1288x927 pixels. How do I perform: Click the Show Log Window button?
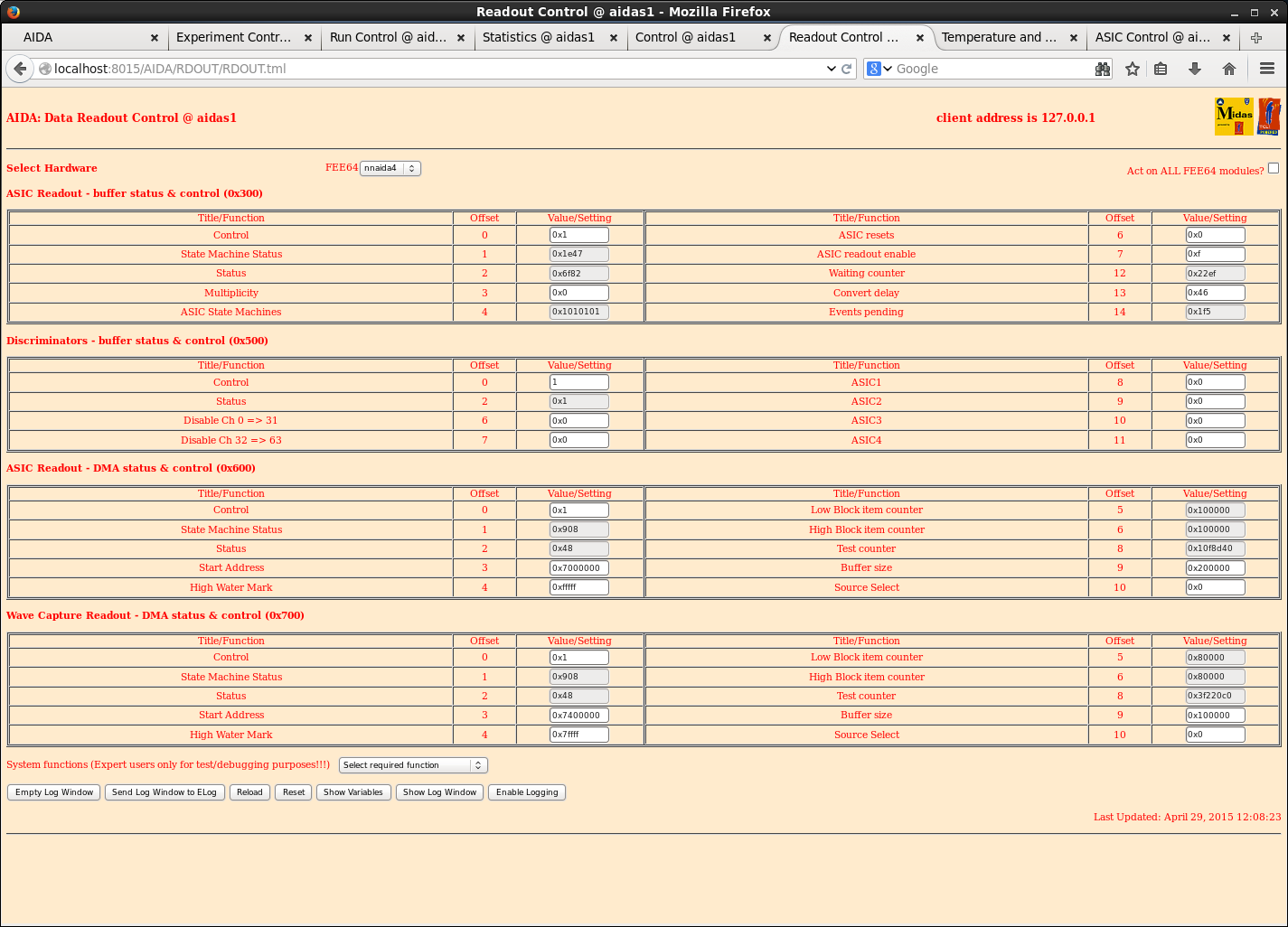pos(439,792)
